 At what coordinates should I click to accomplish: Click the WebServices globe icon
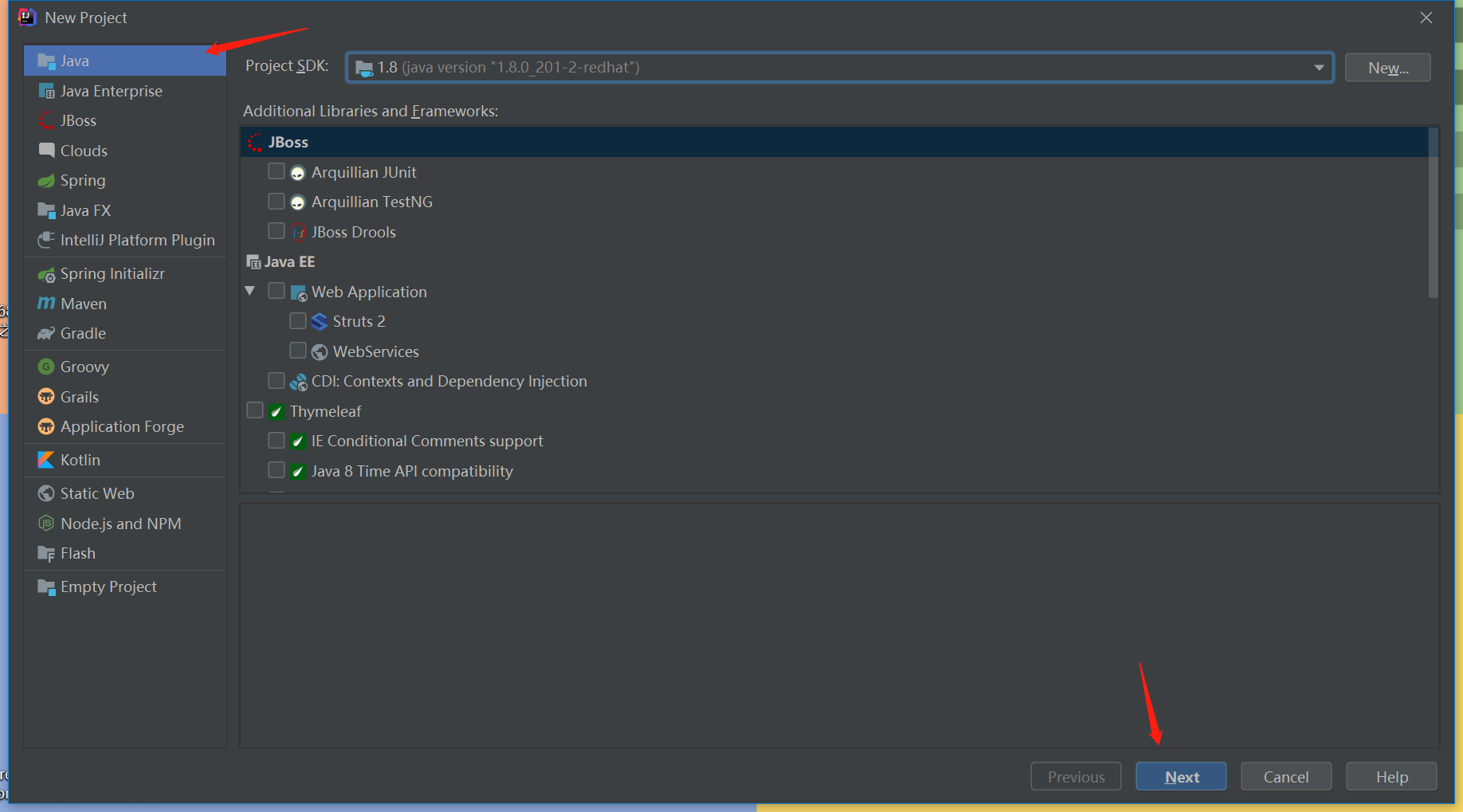click(320, 352)
